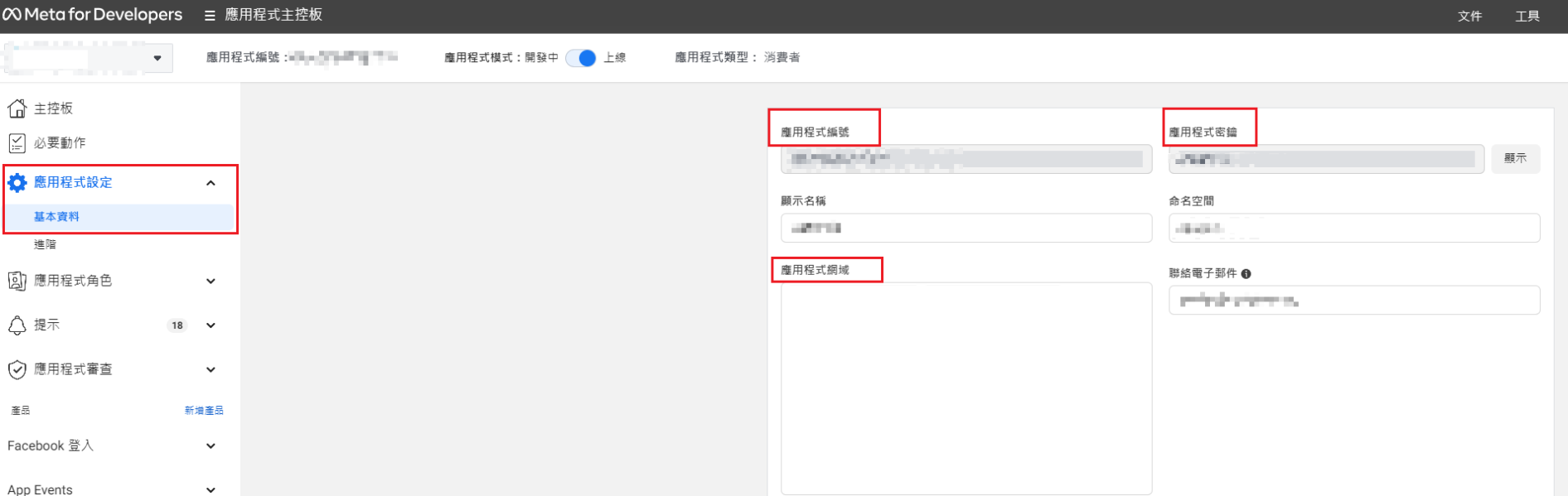Image resolution: width=1568 pixels, height=496 pixels.
Task: Open the app selector dropdown
Action: (x=88, y=58)
